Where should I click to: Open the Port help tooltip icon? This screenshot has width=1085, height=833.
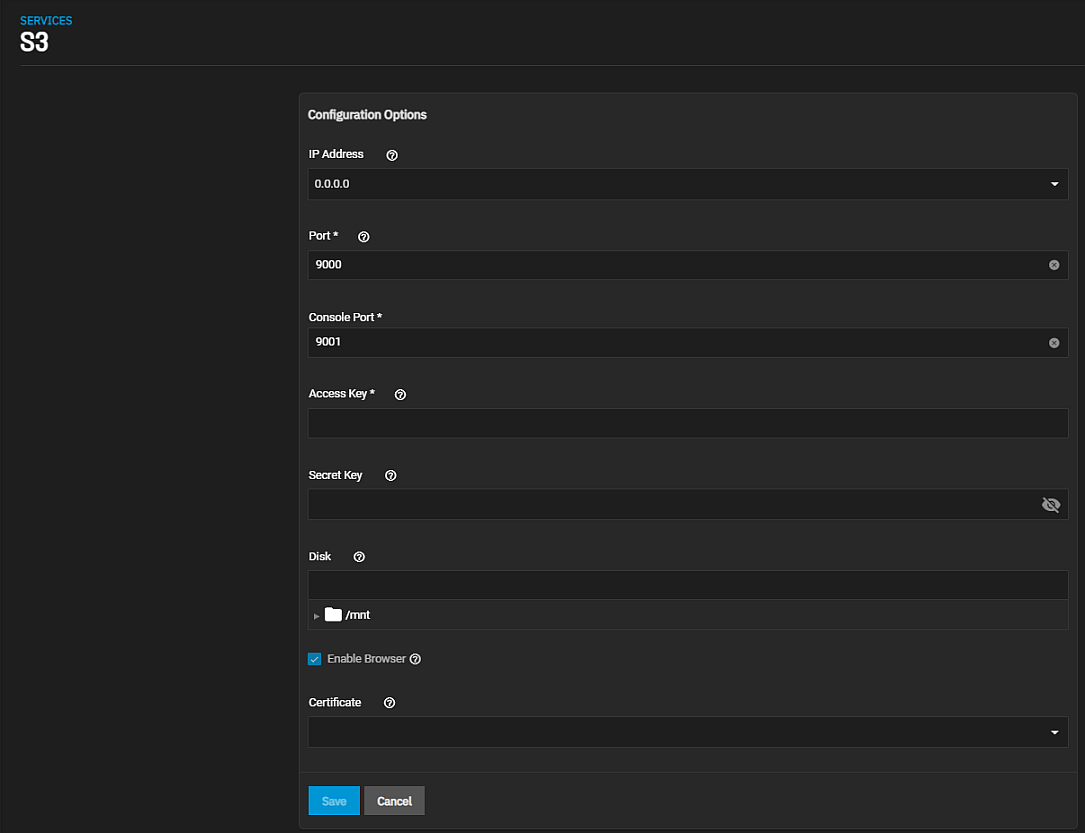click(363, 237)
